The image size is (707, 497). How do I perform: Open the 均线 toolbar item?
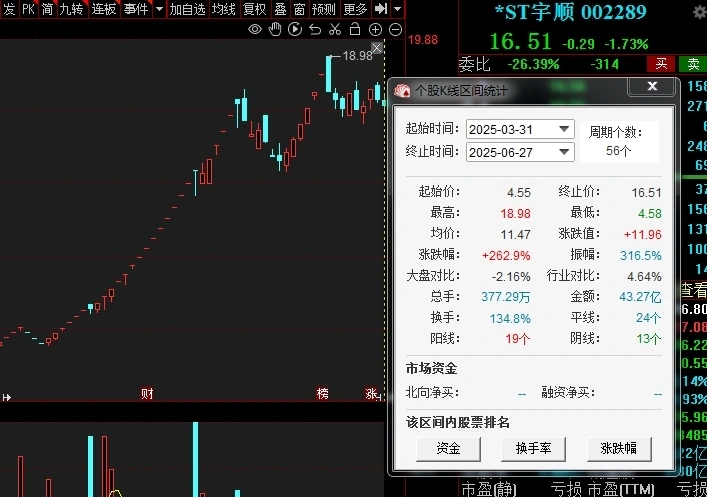(x=224, y=9)
